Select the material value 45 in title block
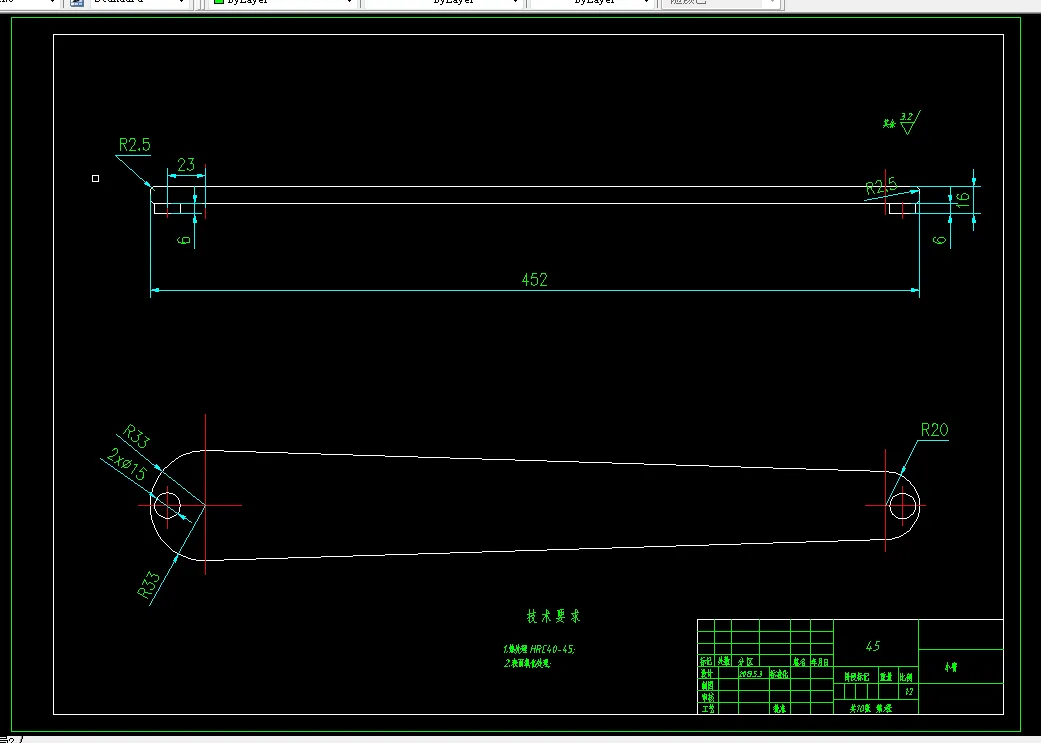 tap(873, 646)
